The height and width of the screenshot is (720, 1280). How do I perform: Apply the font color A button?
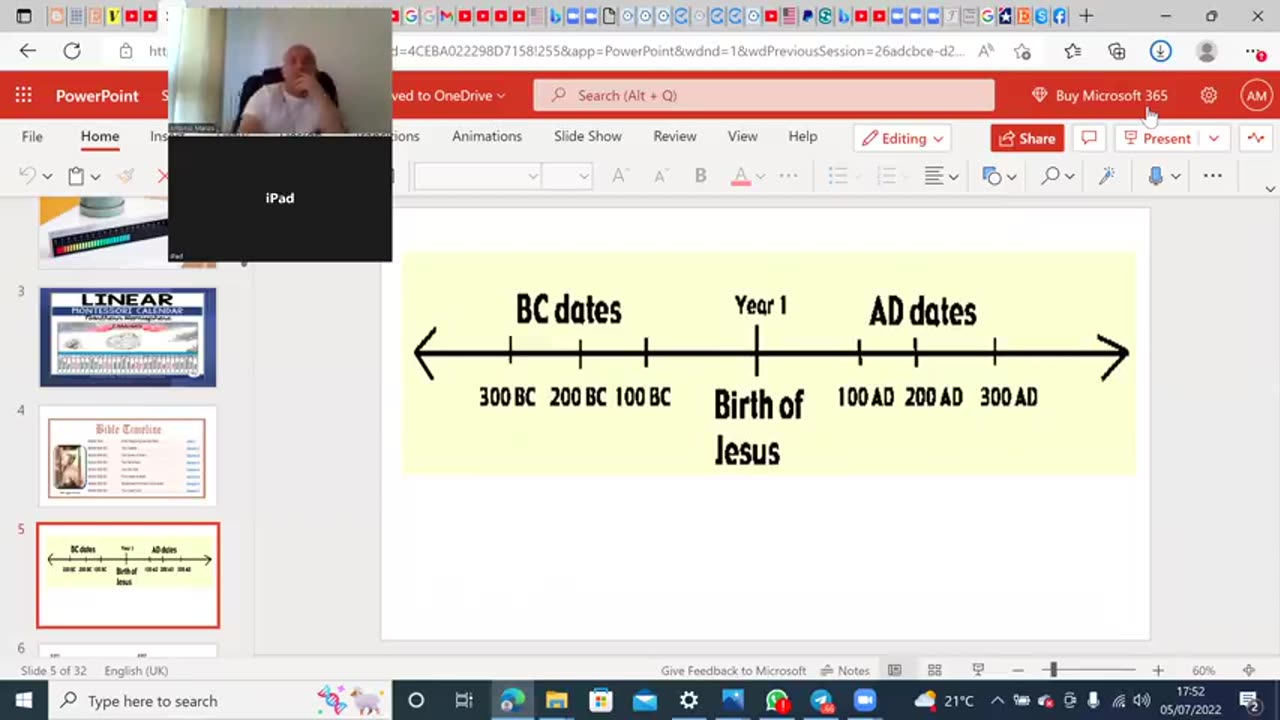[741, 176]
